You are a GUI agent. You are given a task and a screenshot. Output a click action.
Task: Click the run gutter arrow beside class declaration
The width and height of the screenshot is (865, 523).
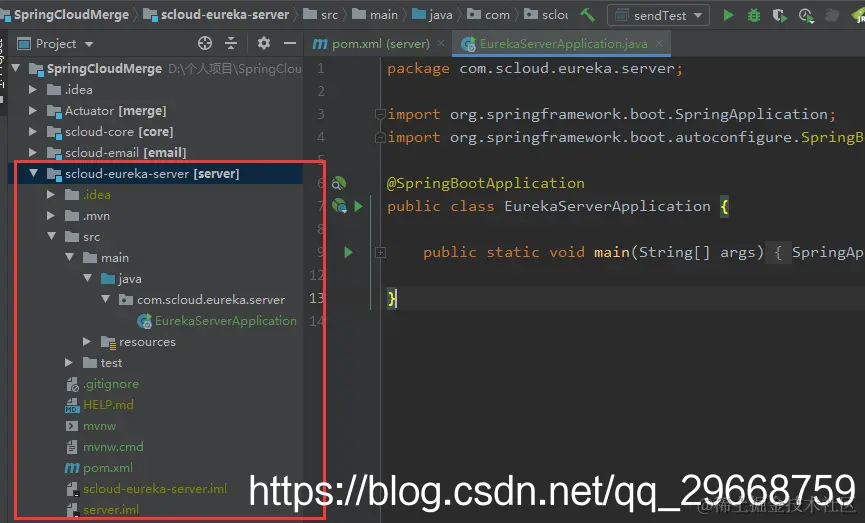[359, 206]
